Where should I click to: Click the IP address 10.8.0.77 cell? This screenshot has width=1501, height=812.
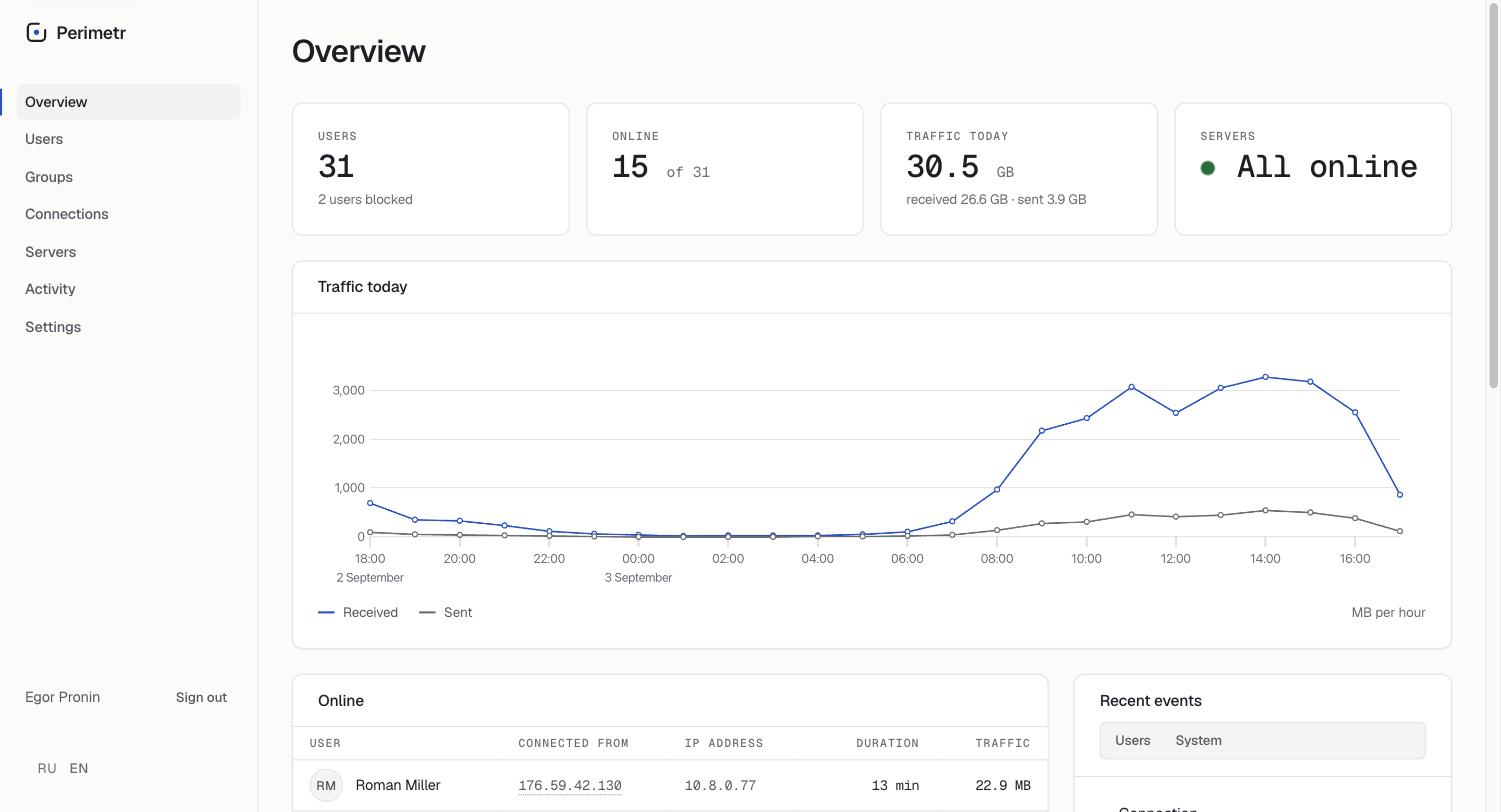[x=720, y=786]
